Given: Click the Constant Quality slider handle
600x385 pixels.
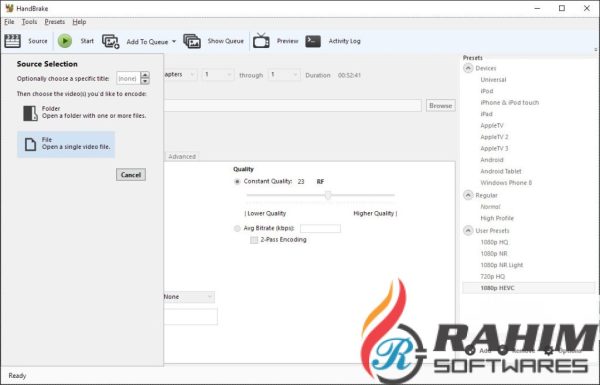Looking at the screenshot, I should [x=328, y=195].
